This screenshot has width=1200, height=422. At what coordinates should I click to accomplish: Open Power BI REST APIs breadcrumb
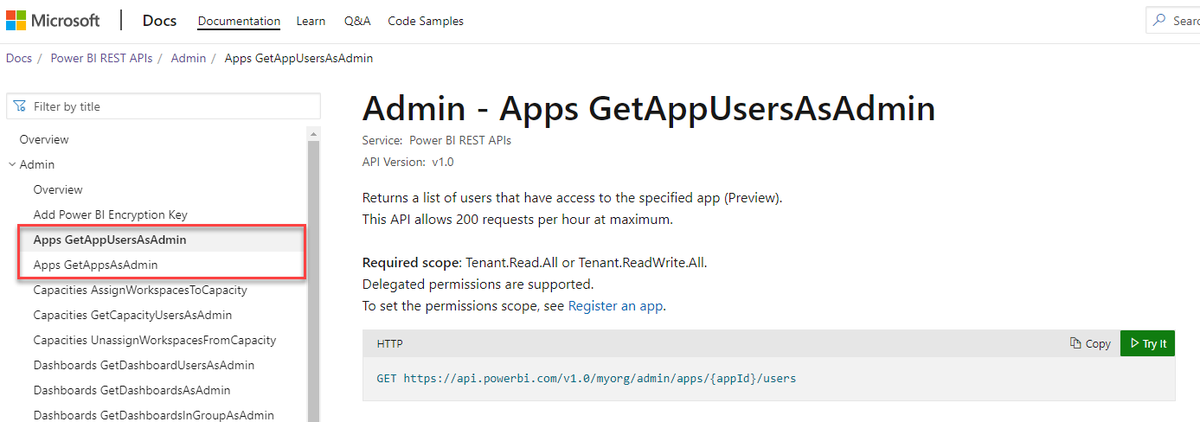101,58
